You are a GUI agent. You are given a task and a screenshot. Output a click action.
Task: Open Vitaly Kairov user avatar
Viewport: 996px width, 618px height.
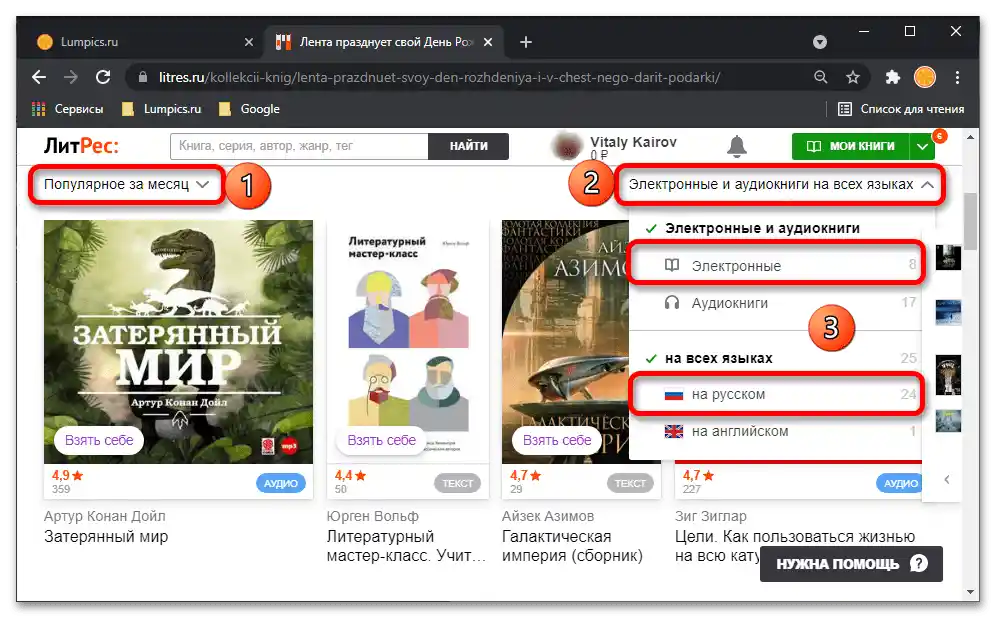point(566,146)
